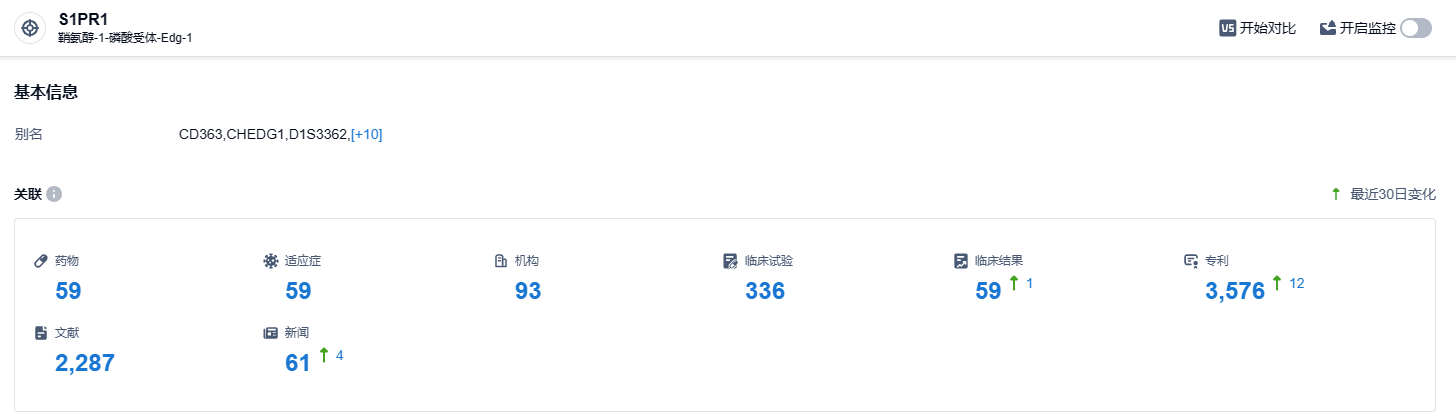
Task: Click the 开始对比 button
Action: pyautogui.click(x=1267, y=28)
